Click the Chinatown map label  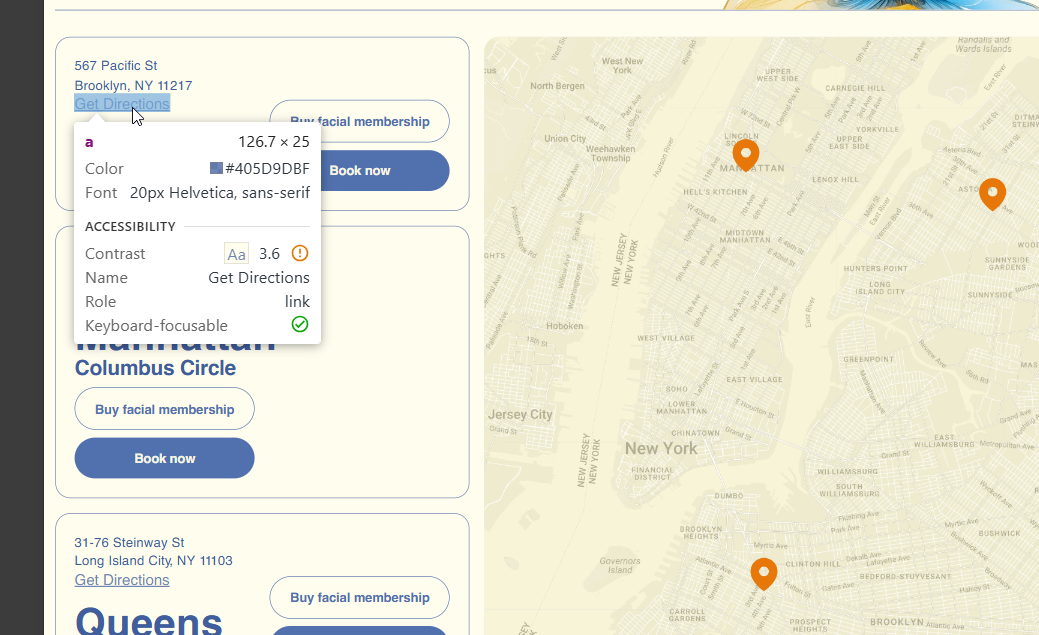coord(695,433)
